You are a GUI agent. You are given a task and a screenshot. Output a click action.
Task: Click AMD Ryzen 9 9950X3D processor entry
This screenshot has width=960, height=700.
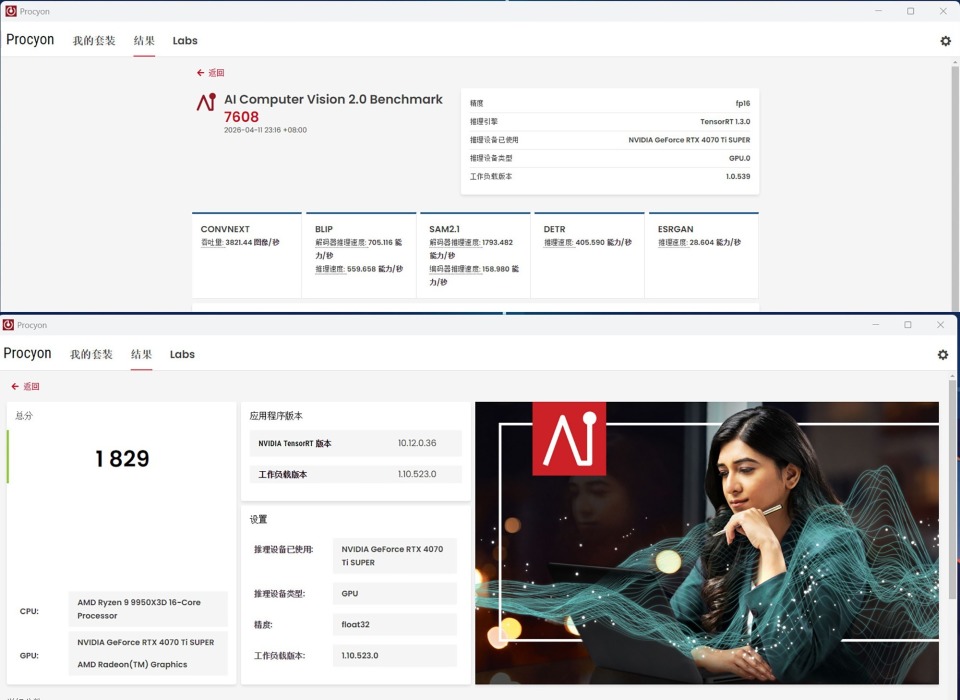tap(148, 609)
